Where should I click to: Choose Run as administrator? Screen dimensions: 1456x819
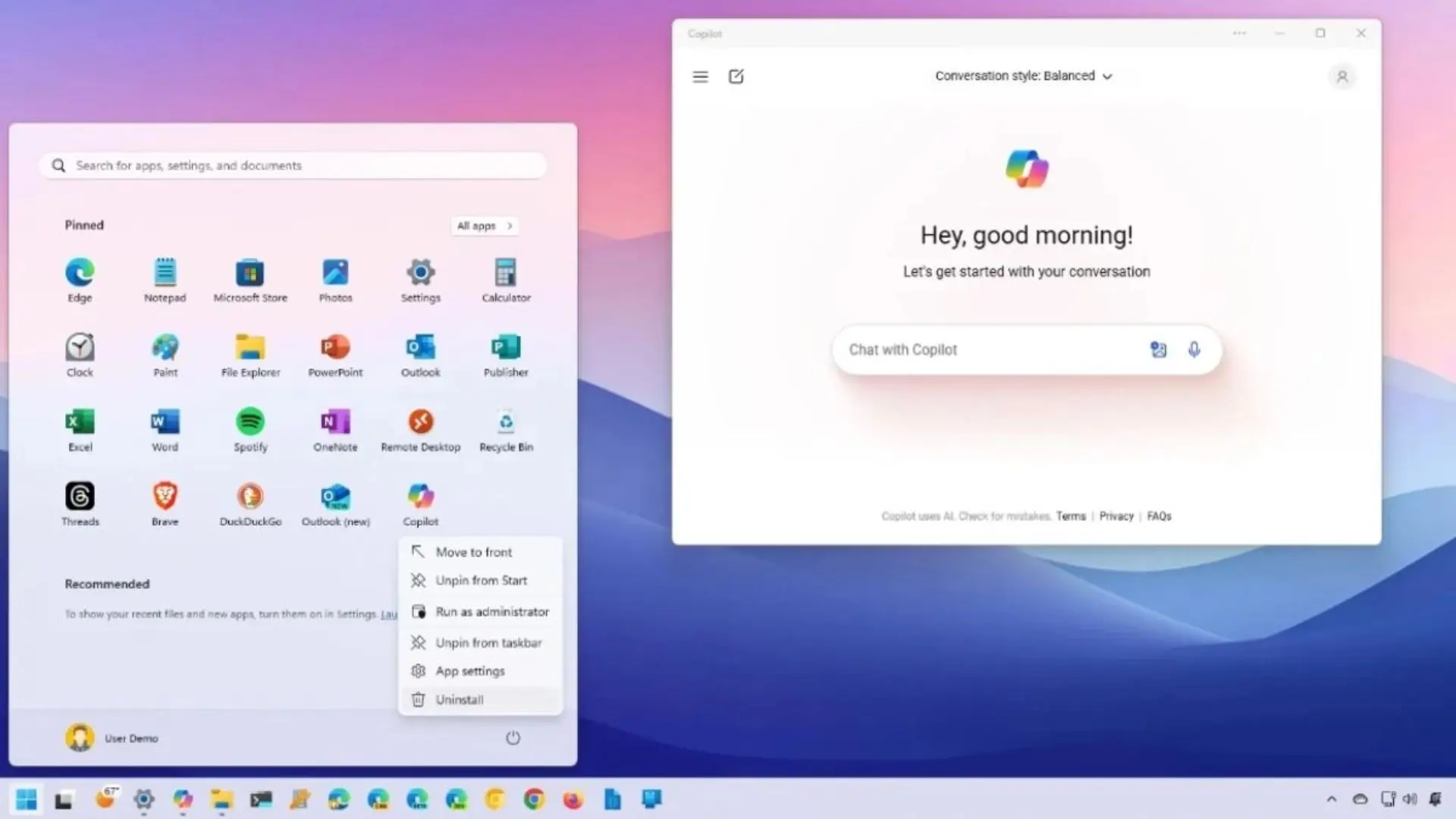492,611
